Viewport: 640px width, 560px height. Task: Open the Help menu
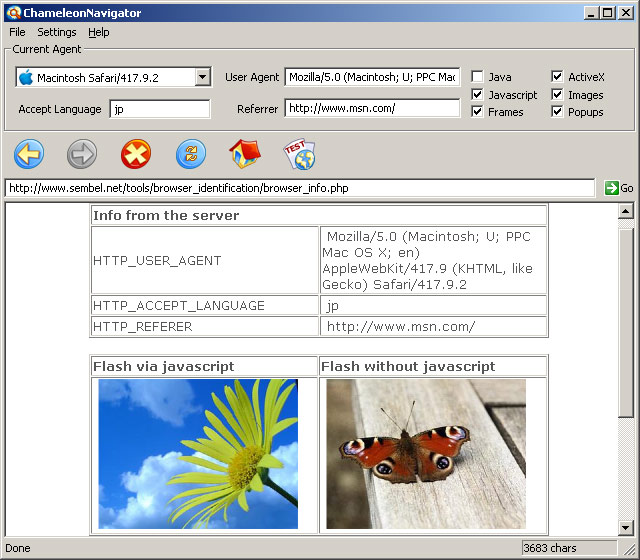[99, 32]
